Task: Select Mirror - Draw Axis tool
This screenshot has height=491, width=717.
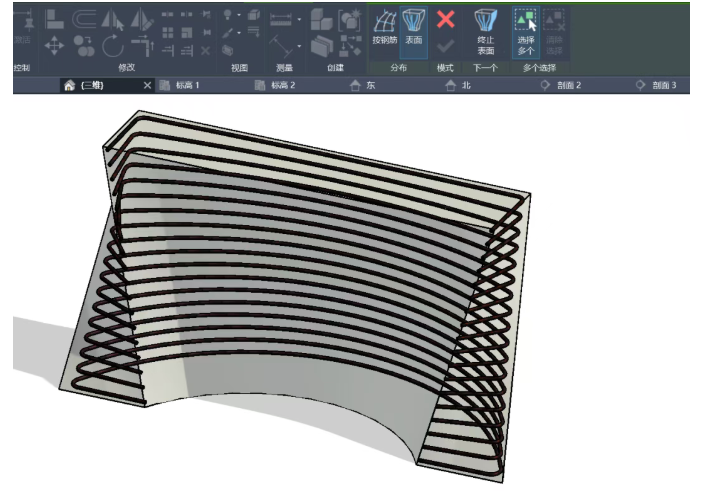Action: [x=142, y=19]
